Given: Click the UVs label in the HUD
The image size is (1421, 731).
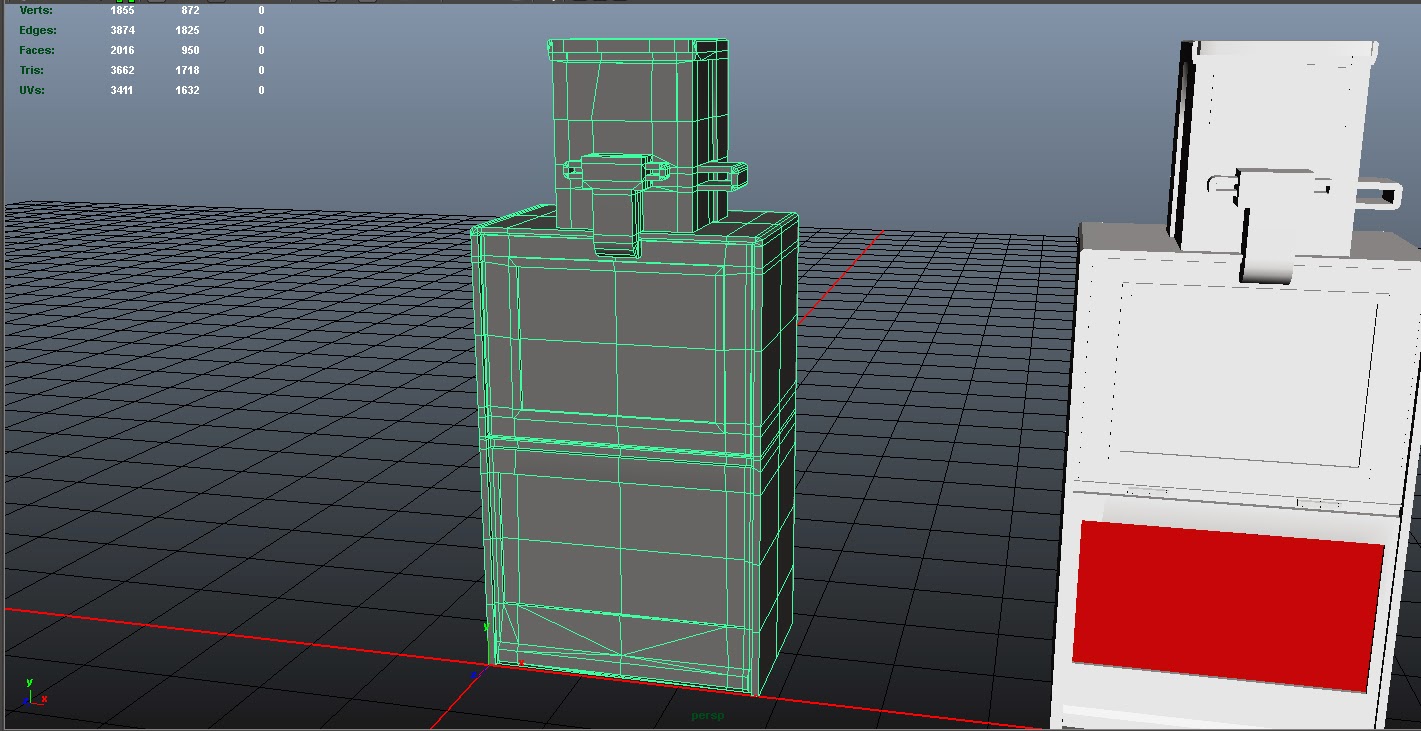Looking at the screenshot, I should pos(32,90).
